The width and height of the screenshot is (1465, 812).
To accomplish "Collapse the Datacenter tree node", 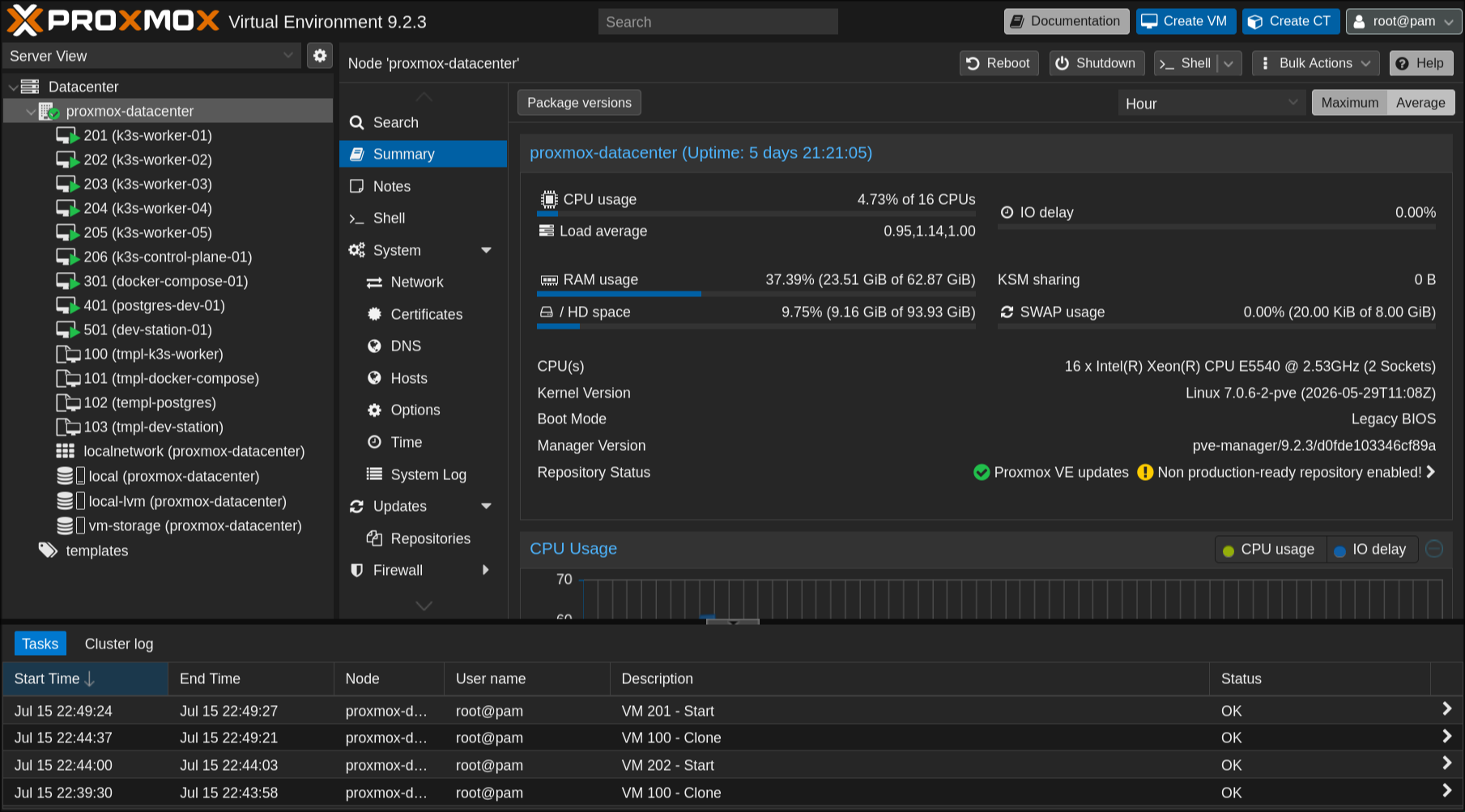I will point(13,87).
